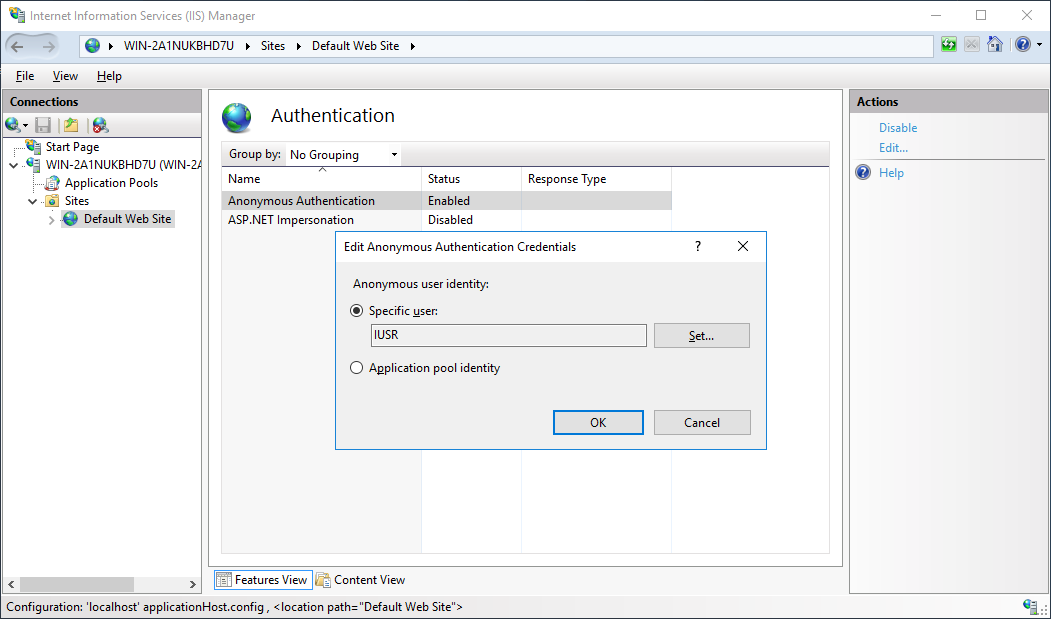Click the Set... button
This screenshot has height=619, width=1051.
pyautogui.click(x=701, y=336)
